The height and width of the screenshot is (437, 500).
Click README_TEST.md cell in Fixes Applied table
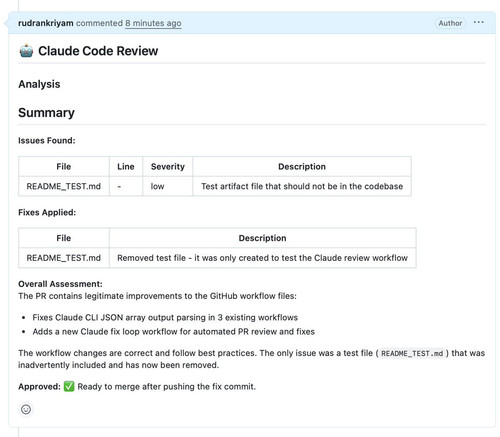64,258
